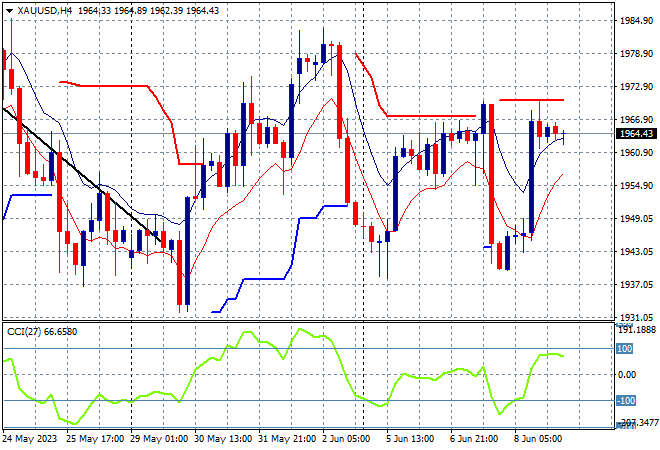The width and height of the screenshot is (660, 450).
Task: Click the OHLC values 1964.33 1964.89 1962.39 1964.43
Action: coord(149,11)
